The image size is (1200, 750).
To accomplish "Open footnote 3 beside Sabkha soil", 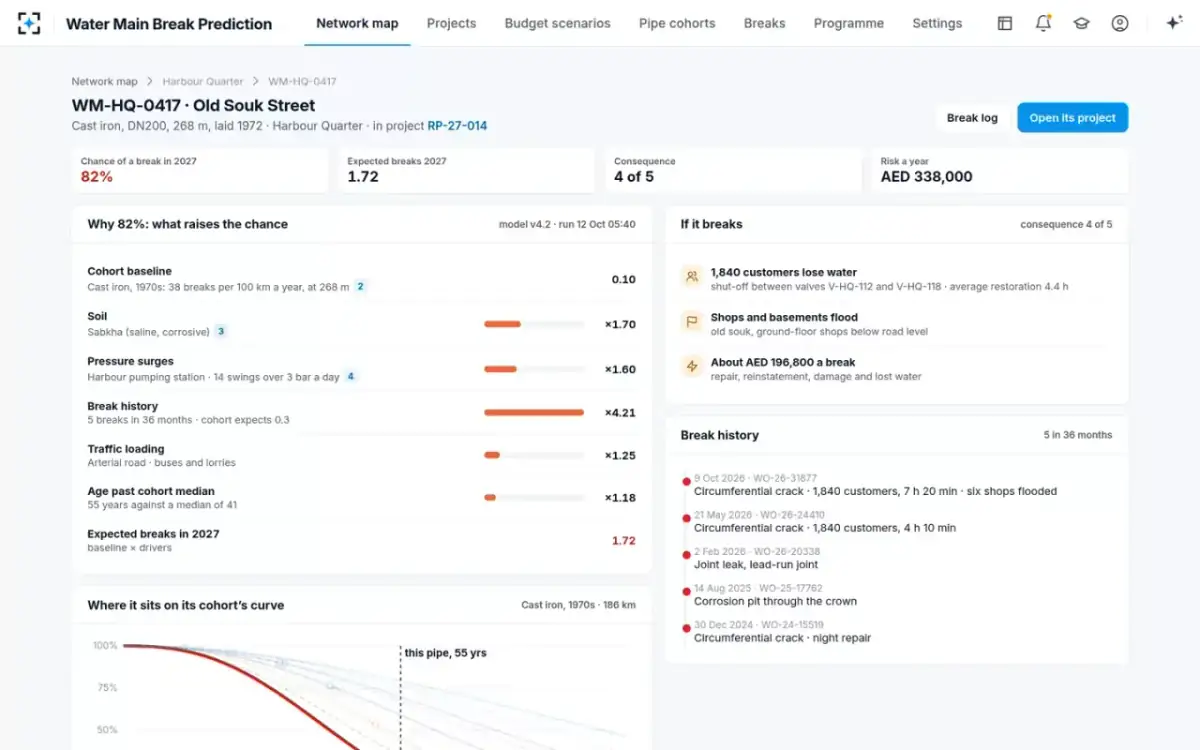I will click(221, 331).
